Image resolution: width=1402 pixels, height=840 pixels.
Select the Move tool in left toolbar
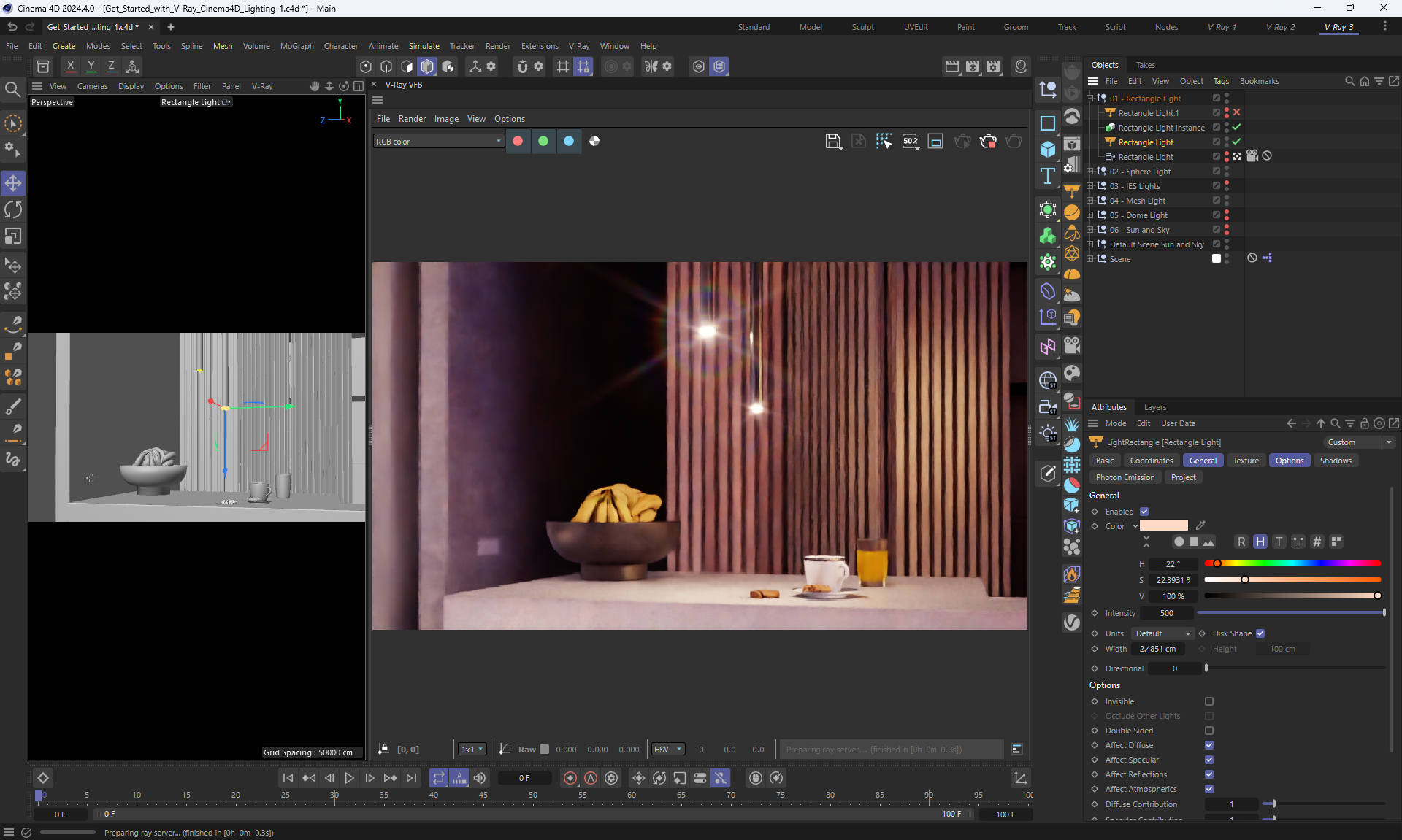13,182
